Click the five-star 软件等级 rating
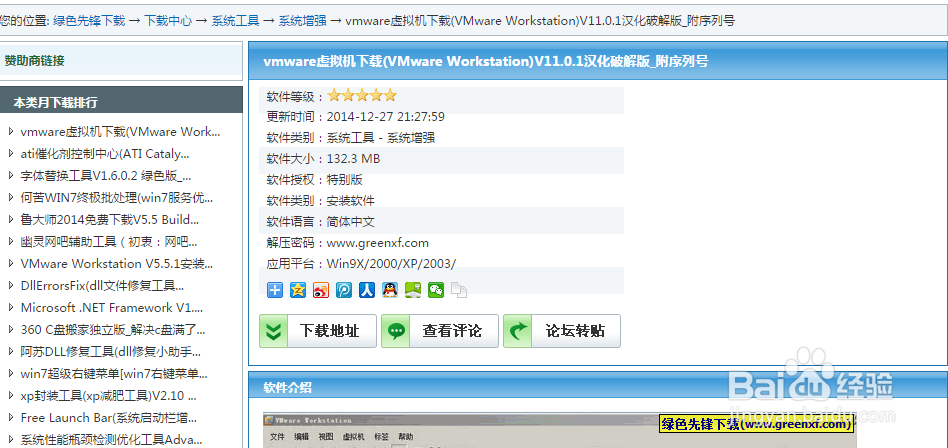948x448 pixels. (362, 96)
